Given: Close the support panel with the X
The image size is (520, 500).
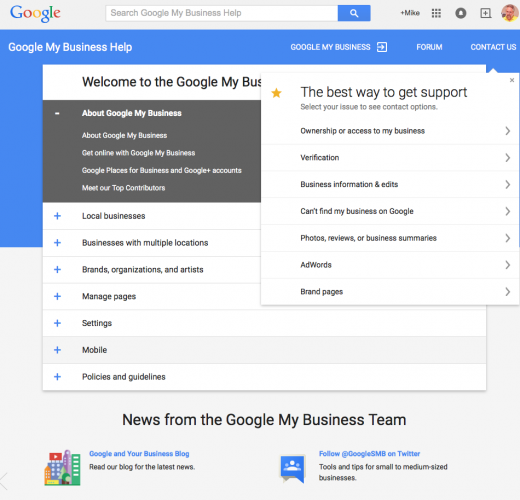Looking at the screenshot, I should tap(512, 80).
